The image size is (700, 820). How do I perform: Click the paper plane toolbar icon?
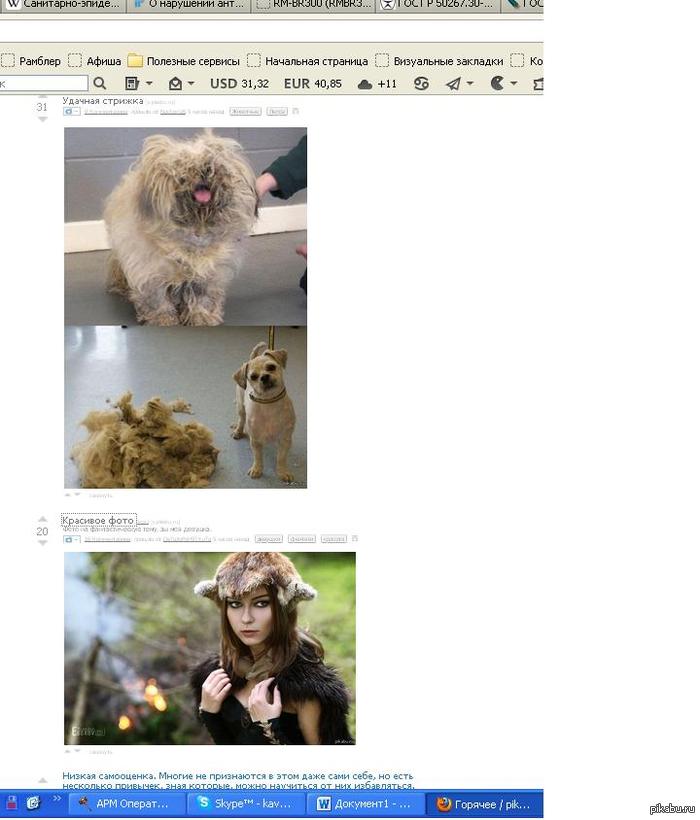453,84
